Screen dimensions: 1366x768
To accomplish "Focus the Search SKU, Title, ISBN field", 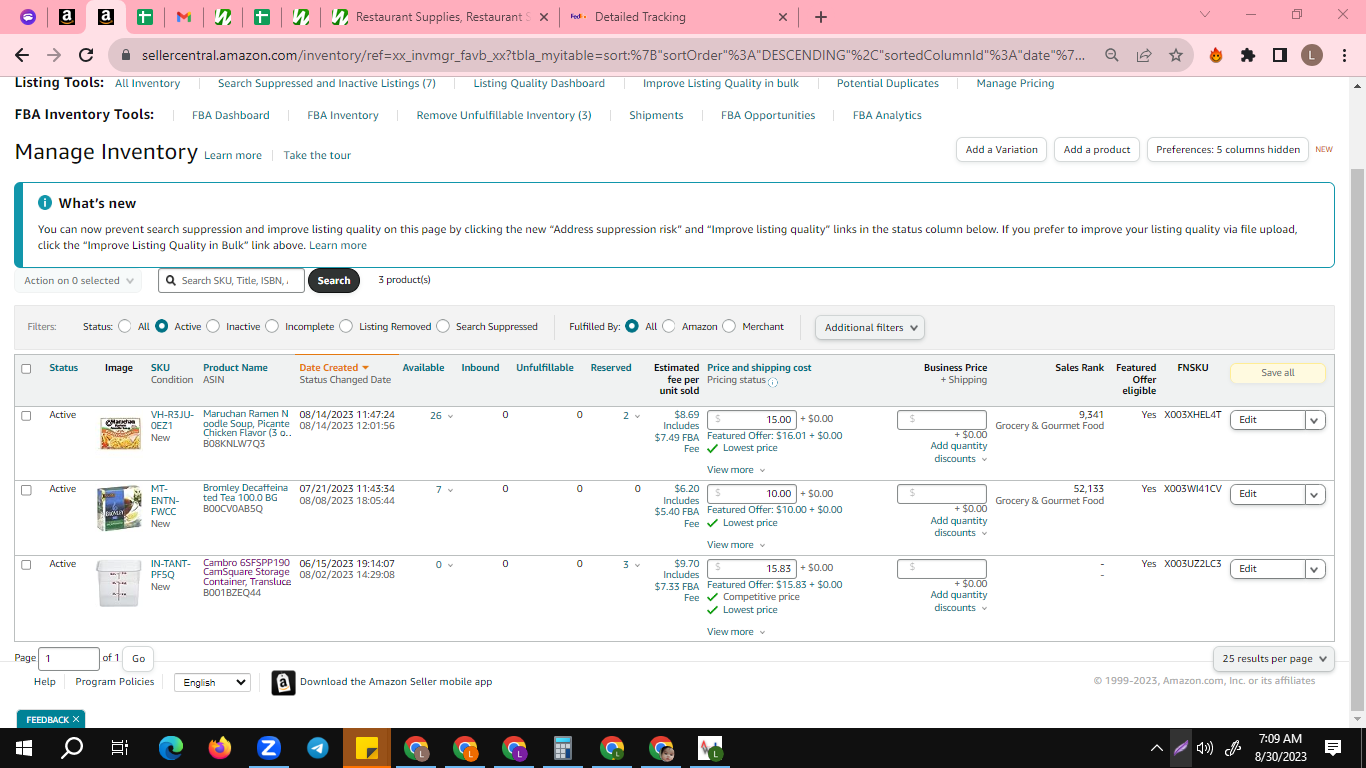I will coord(231,281).
